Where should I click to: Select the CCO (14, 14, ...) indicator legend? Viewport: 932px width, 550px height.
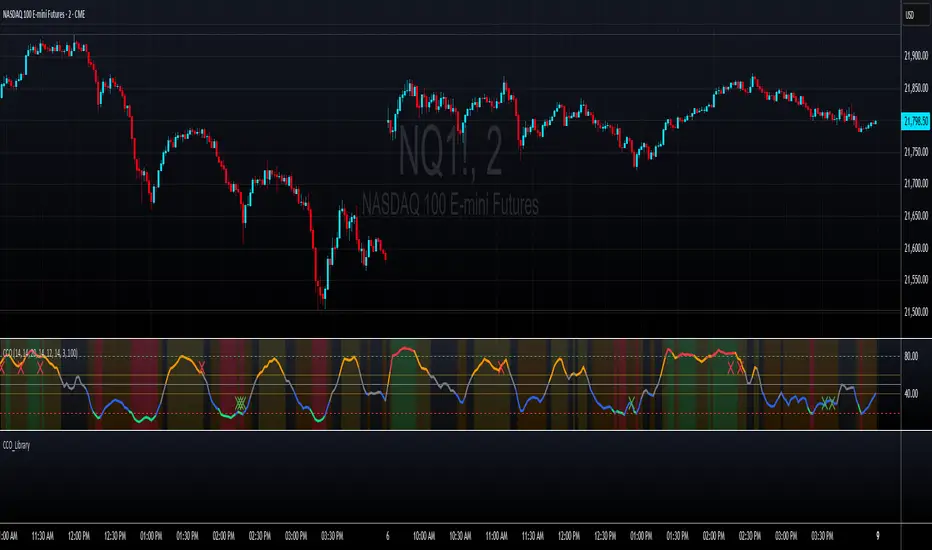[x=40, y=353]
